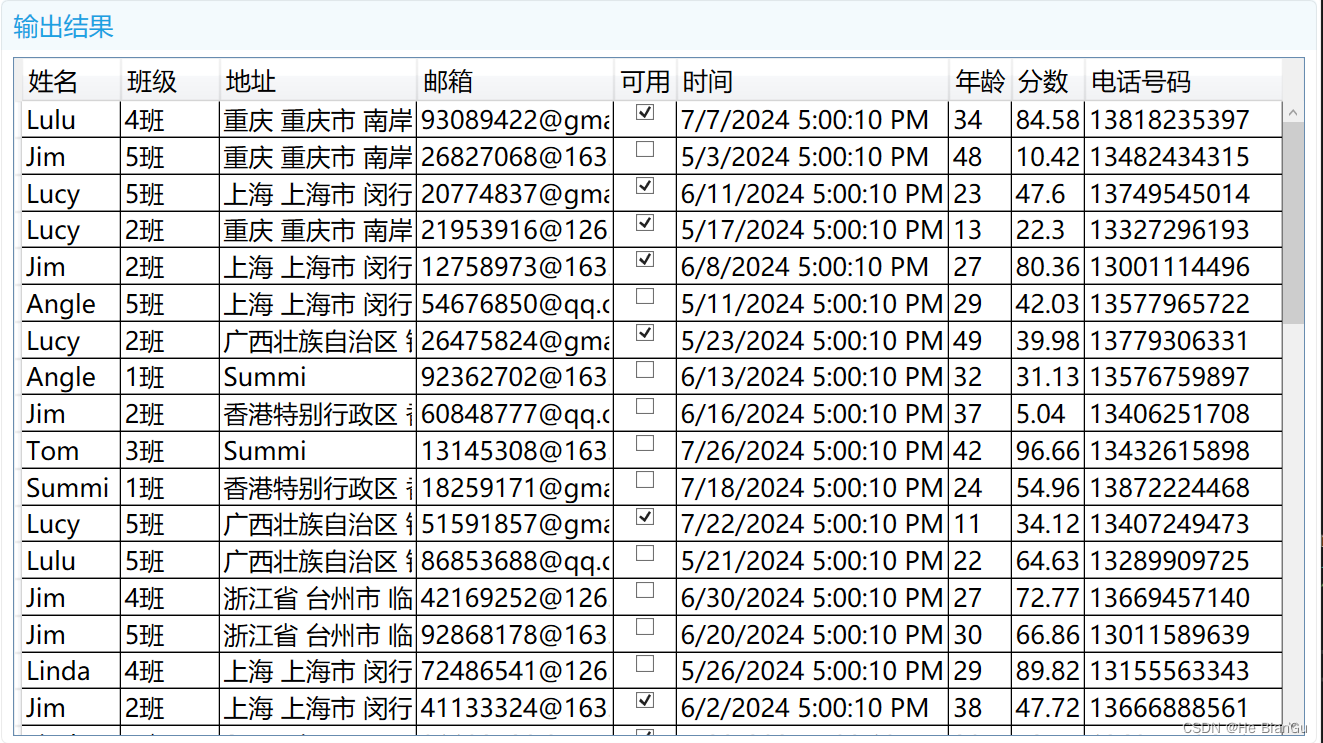
Task: Tick the checkbox in row dated 6/16/2024
Action: pyautogui.click(x=645, y=407)
